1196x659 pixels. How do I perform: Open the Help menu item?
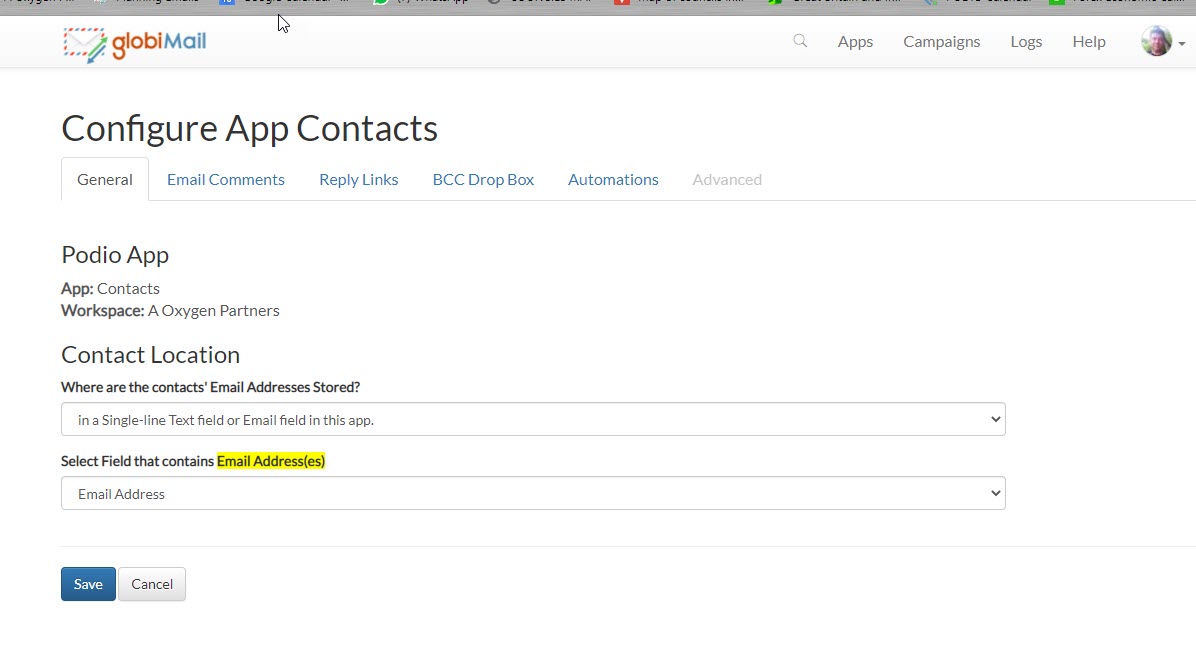[x=1088, y=42]
